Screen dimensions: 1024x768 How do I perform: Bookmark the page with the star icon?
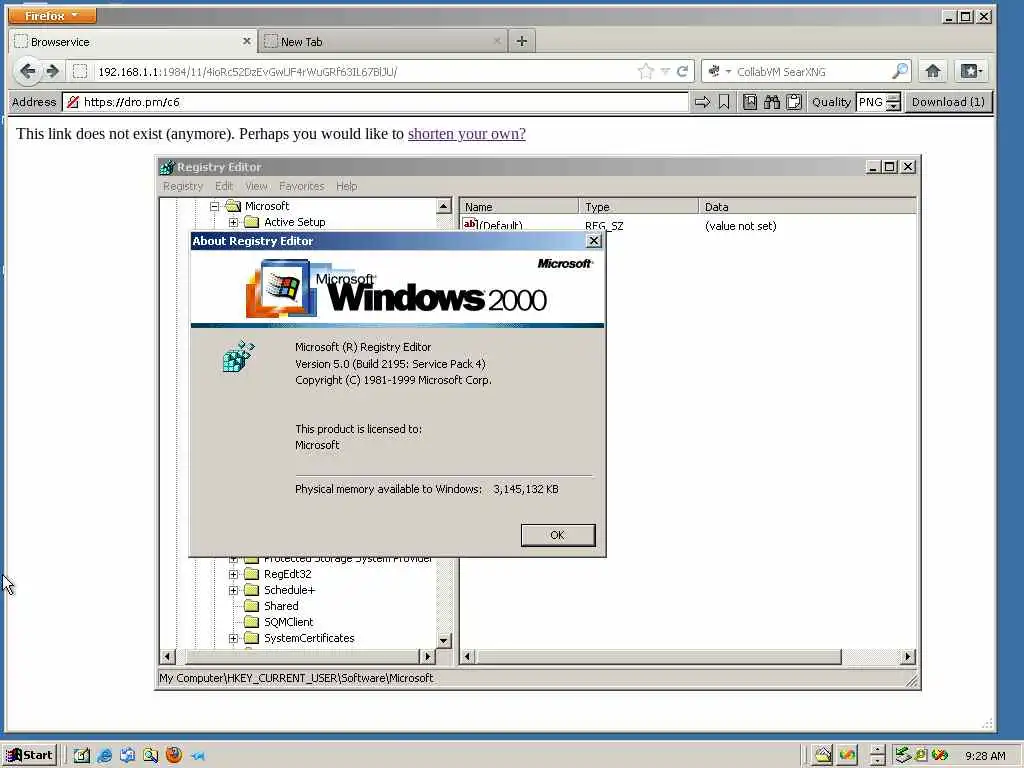(x=645, y=71)
